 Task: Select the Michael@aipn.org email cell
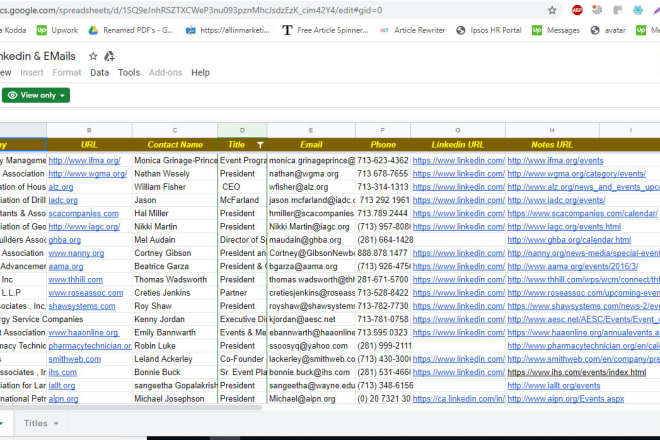click(311, 399)
